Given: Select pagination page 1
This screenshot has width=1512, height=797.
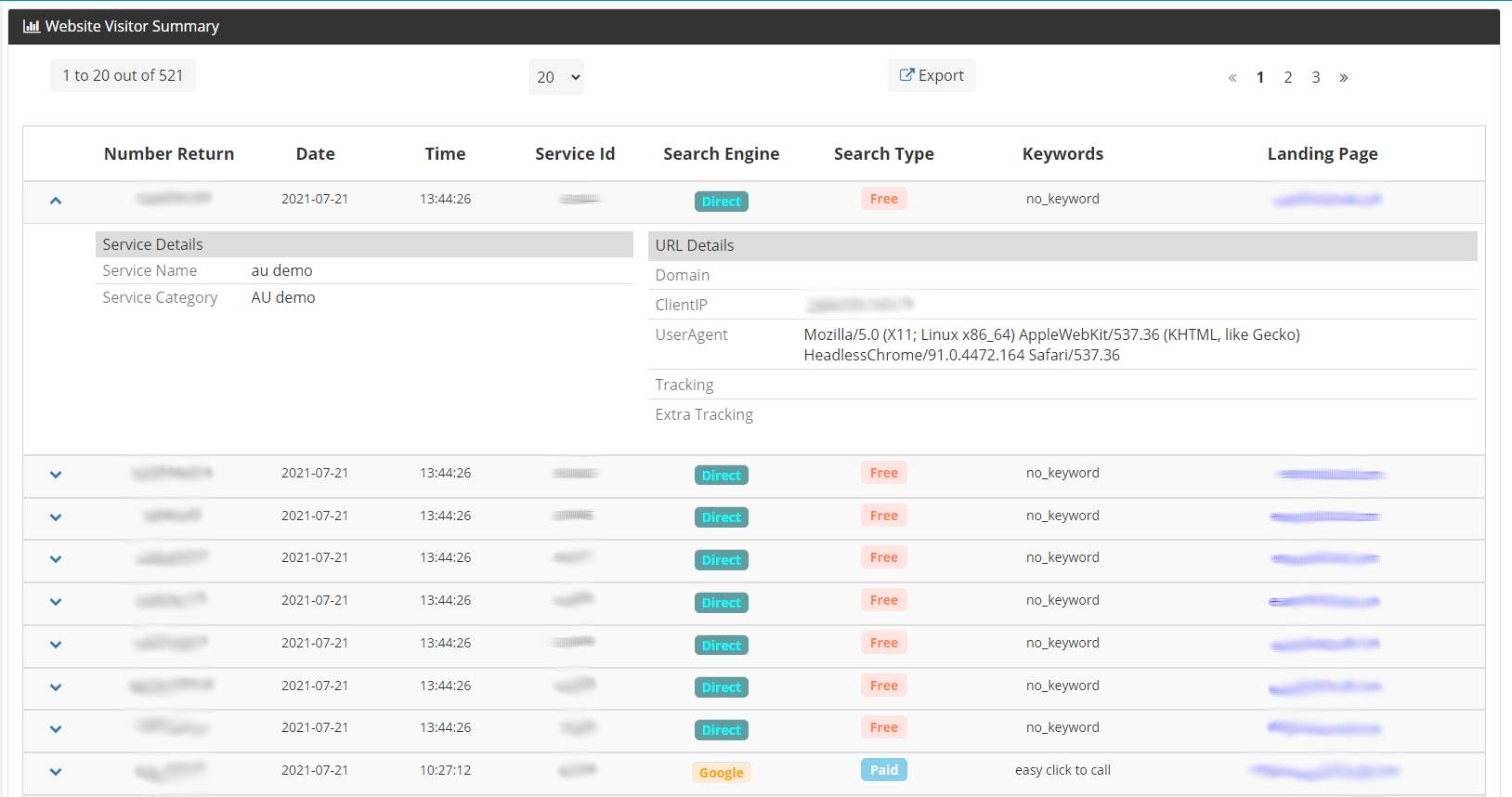Looking at the screenshot, I should (1260, 77).
